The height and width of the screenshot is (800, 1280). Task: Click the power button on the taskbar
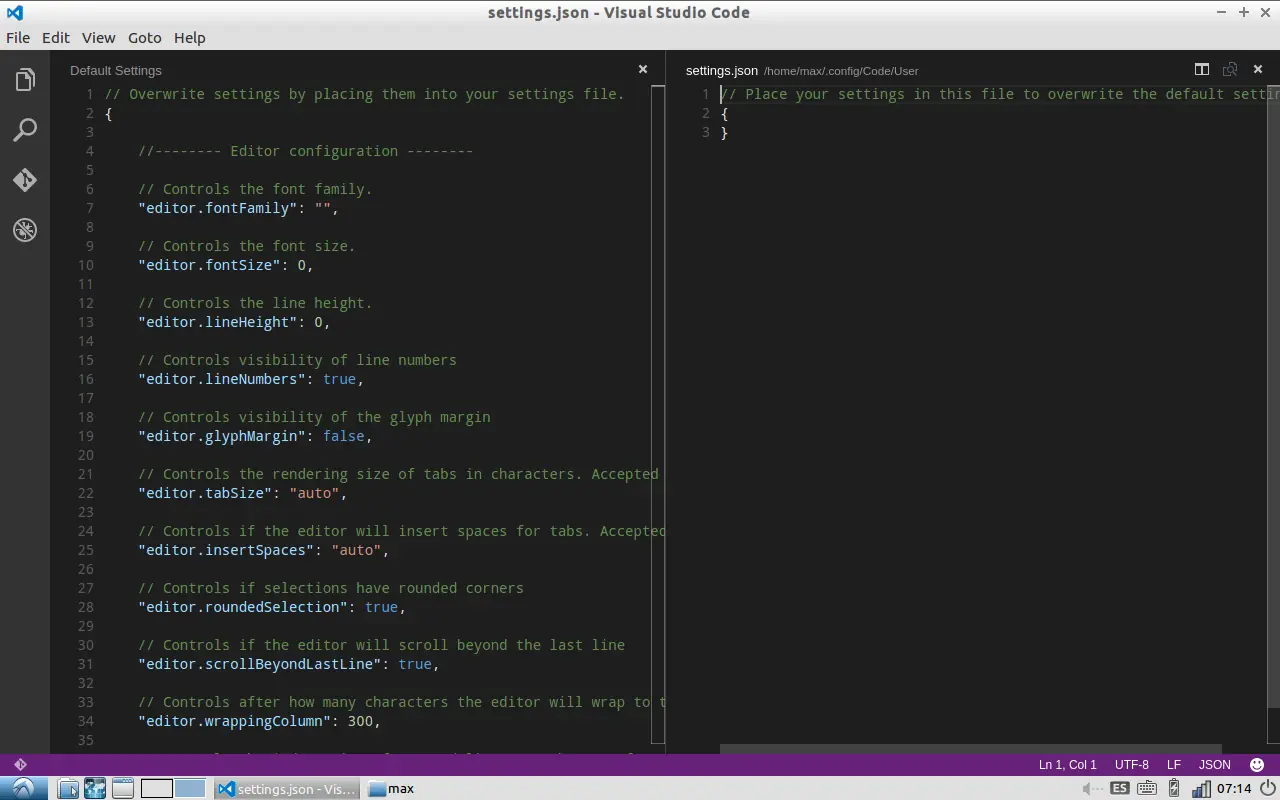(x=1266, y=788)
